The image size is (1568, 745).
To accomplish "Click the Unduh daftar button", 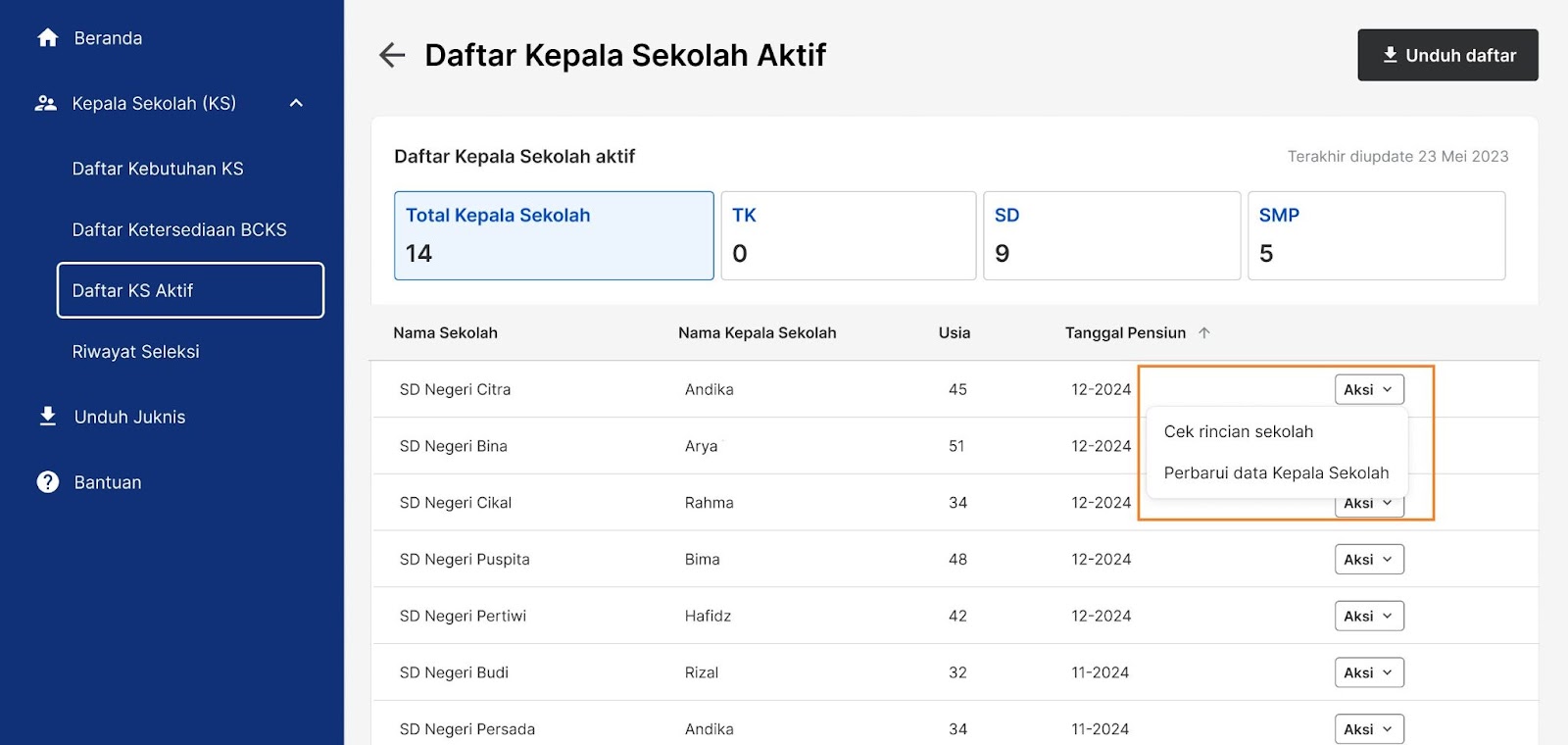I will (x=1447, y=55).
